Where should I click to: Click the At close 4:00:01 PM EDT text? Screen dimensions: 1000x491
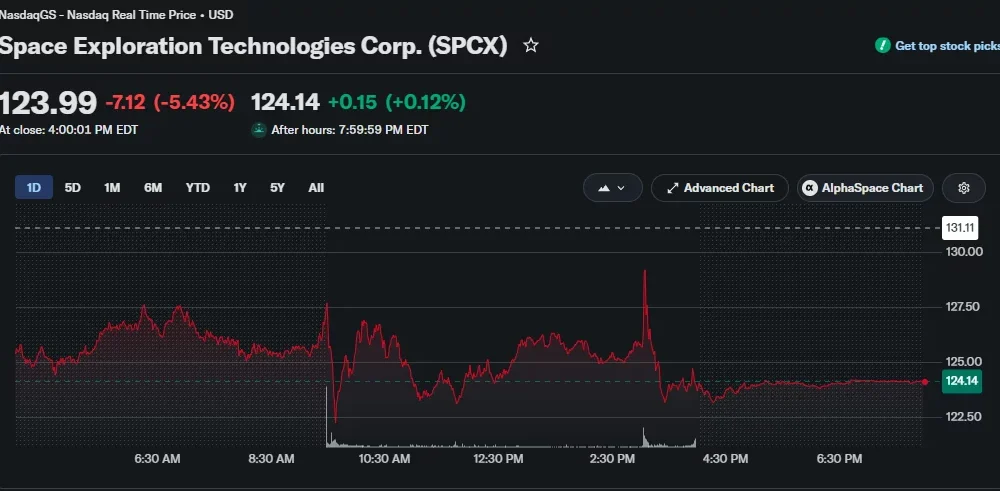[x=68, y=130]
